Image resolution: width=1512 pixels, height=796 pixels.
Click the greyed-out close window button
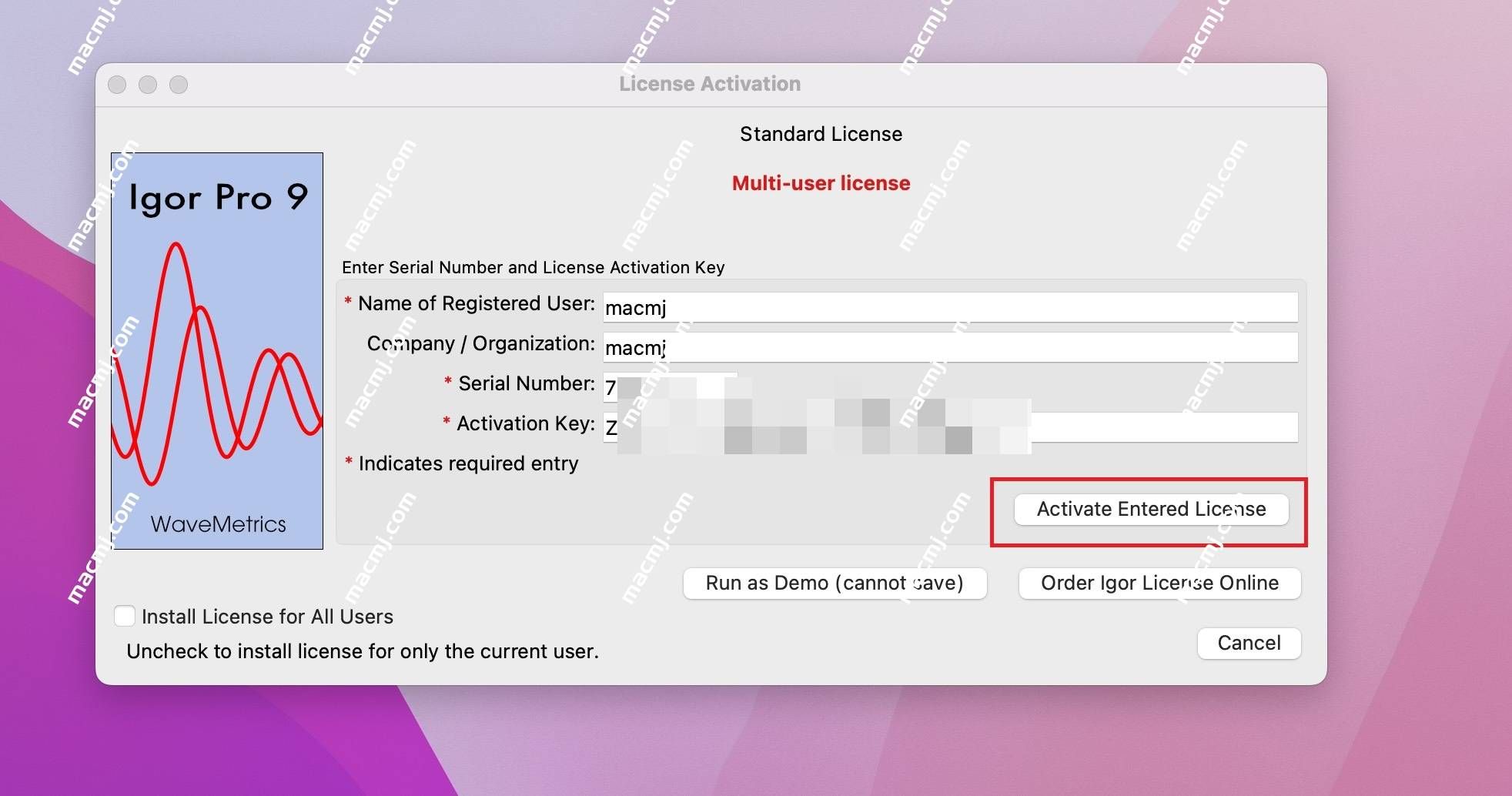pos(117,85)
